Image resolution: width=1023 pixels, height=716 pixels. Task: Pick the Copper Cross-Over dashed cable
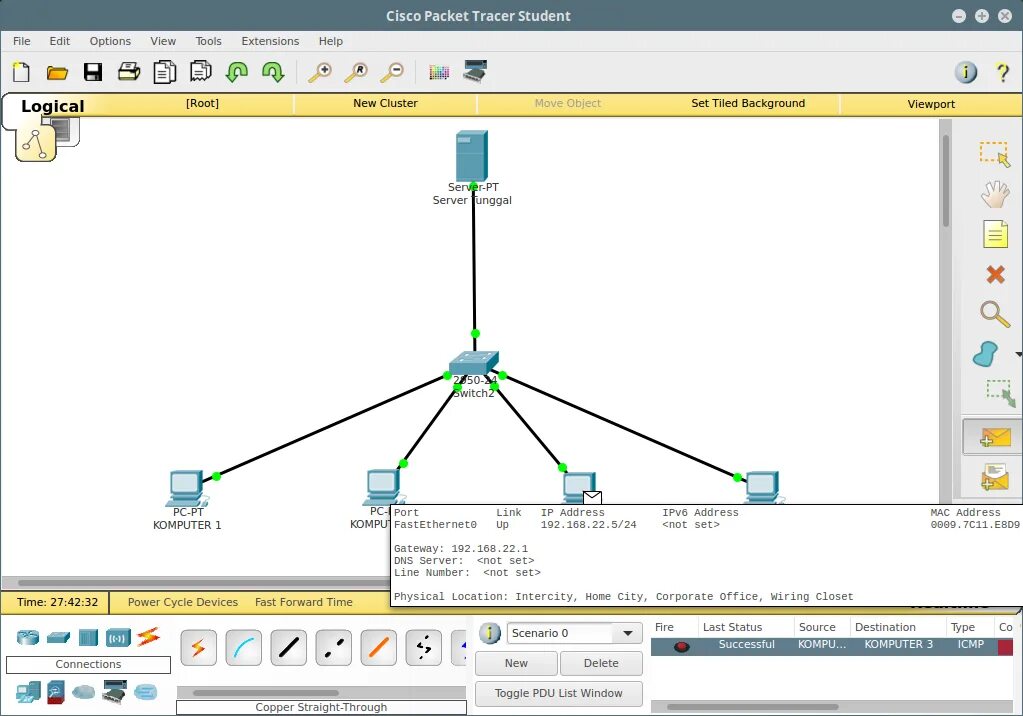(333, 647)
